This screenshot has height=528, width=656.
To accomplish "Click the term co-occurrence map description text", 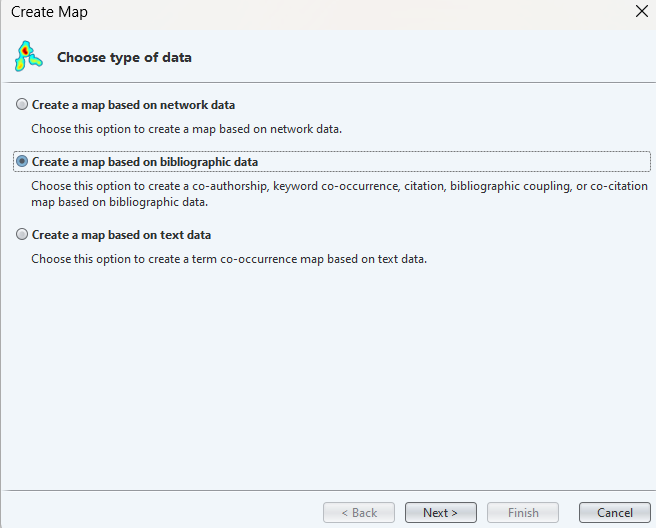I will point(229,259).
